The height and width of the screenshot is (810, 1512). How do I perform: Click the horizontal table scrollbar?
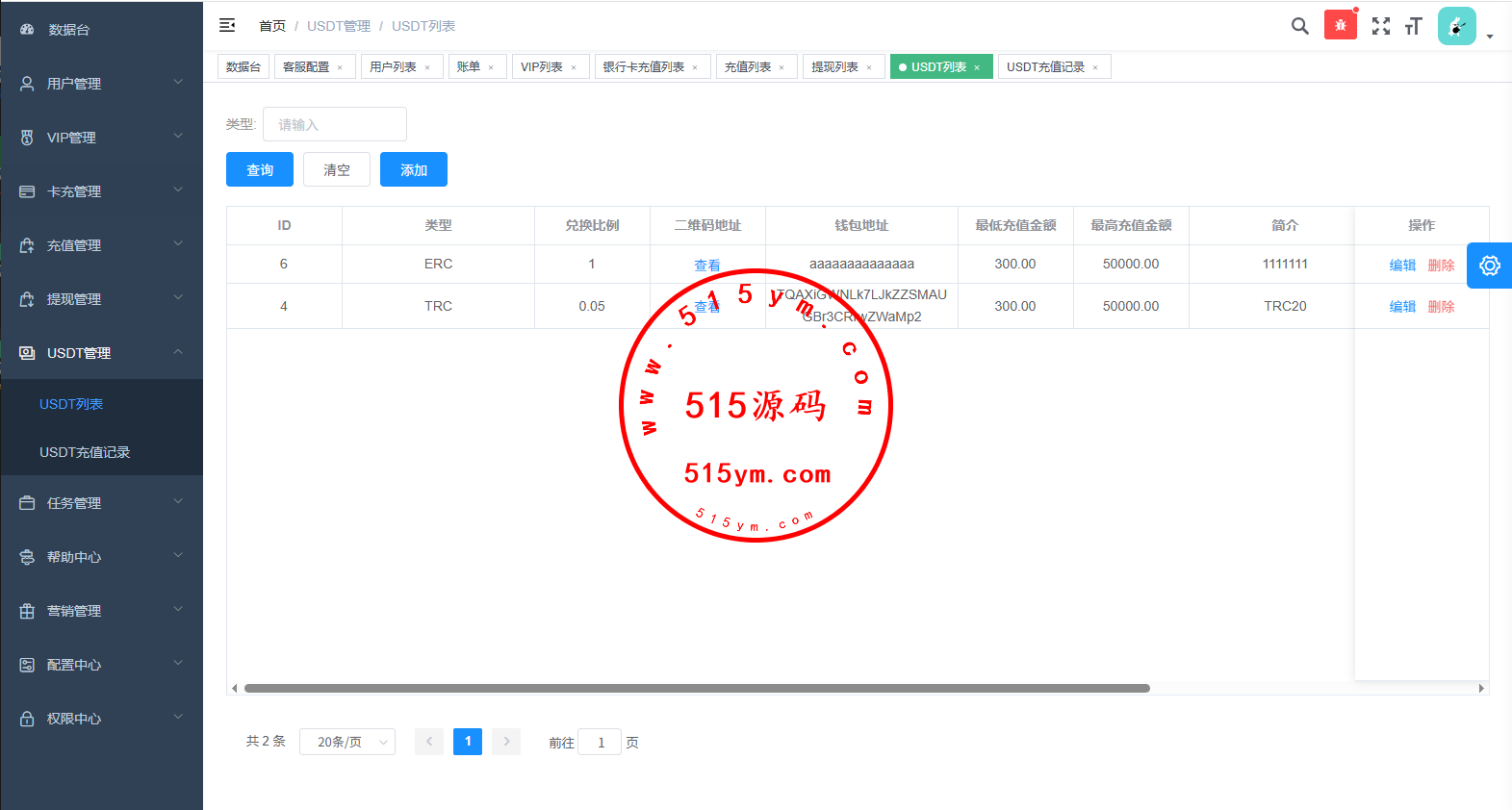pos(697,688)
